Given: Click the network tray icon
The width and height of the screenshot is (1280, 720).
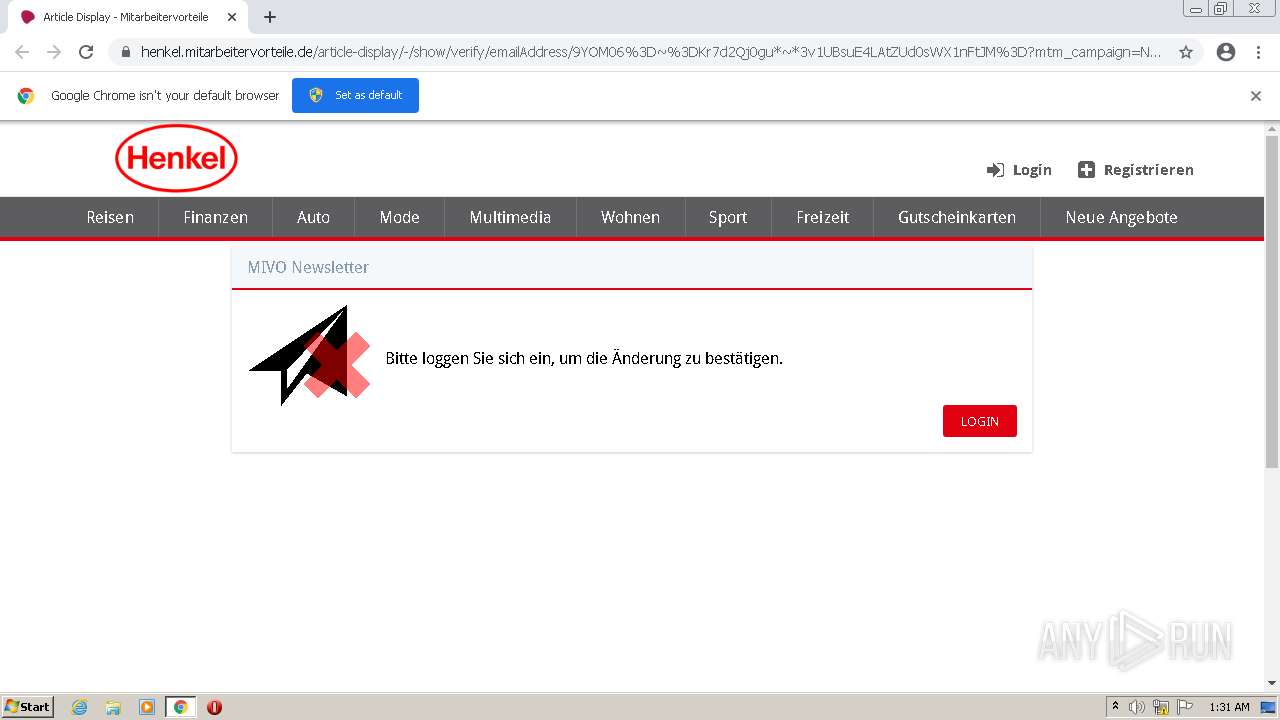Looking at the screenshot, I should coord(1161,707).
